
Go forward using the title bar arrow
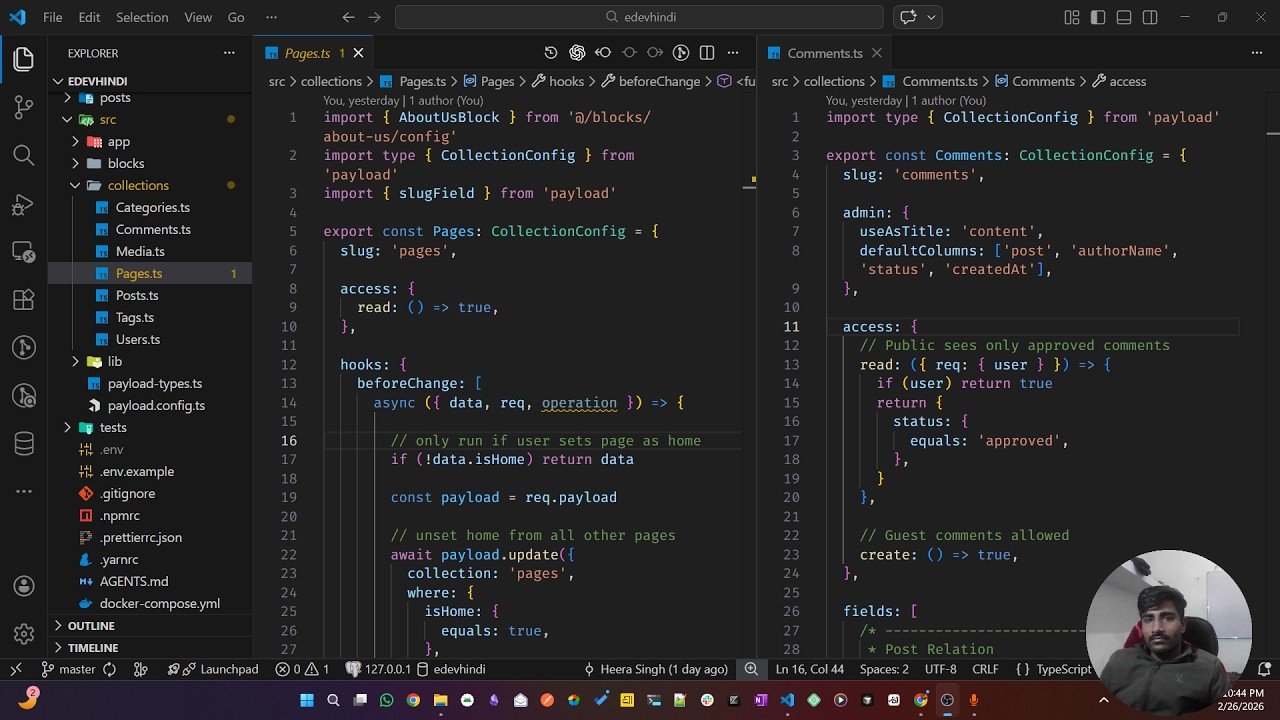tap(374, 17)
